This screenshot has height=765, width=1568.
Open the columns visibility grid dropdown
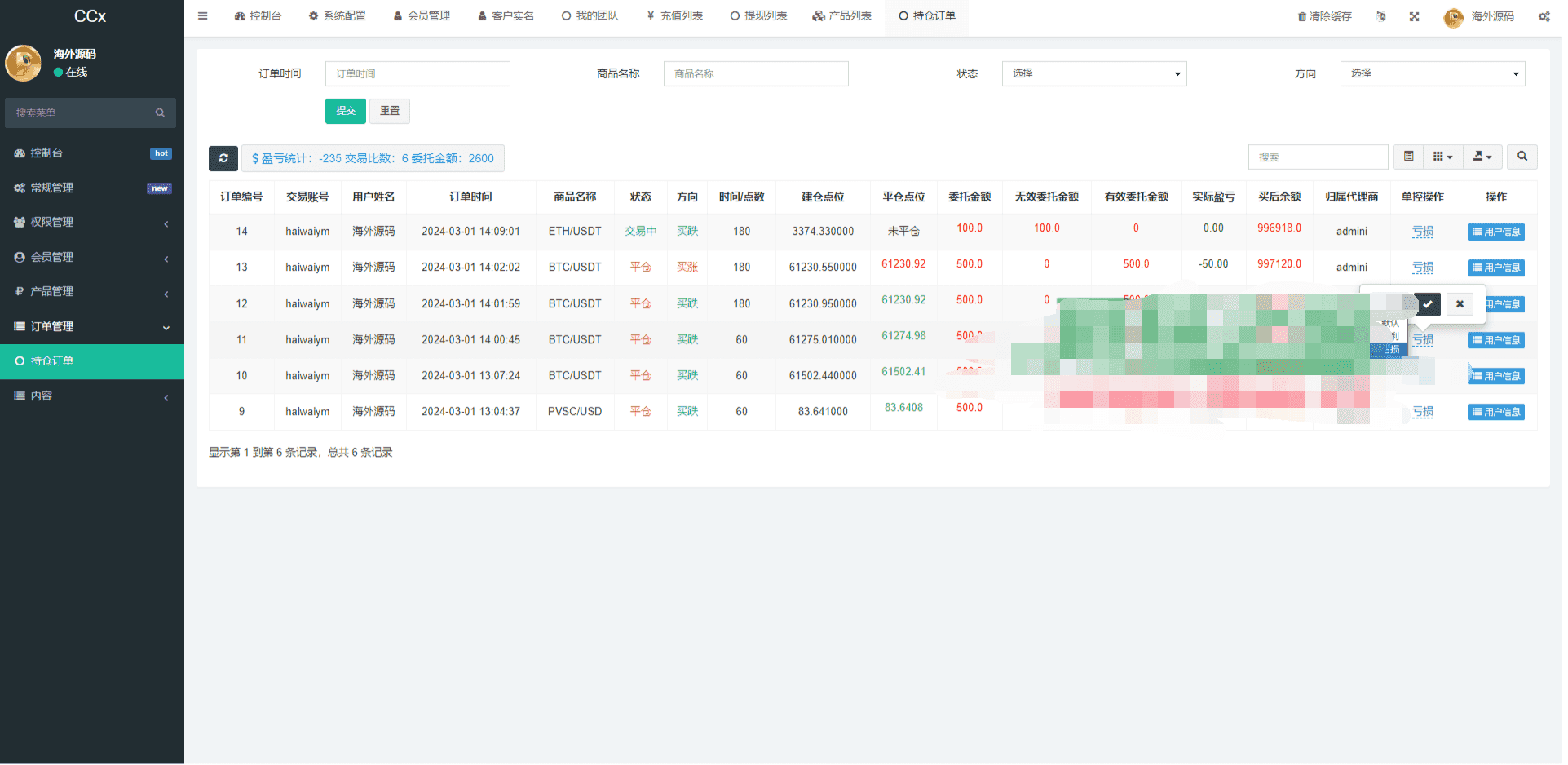(x=1442, y=157)
